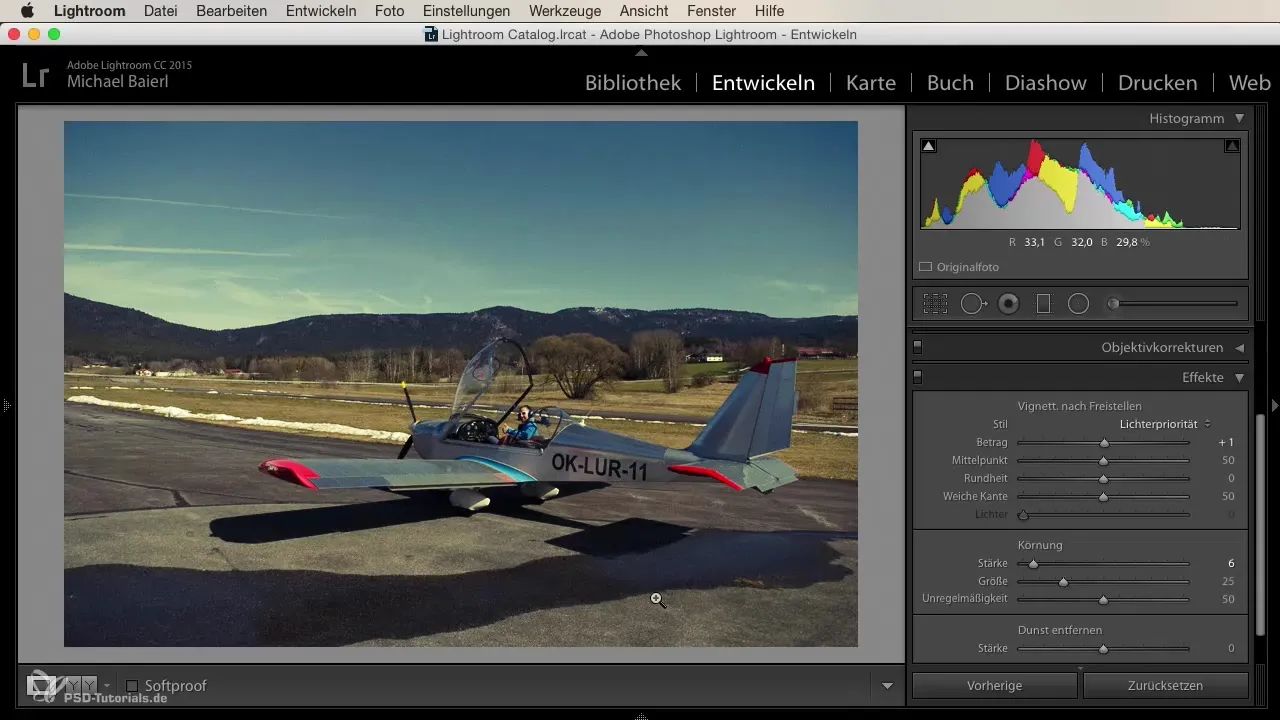1280x720 pixels.
Task: Open the Entwickeln menu in menu bar
Action: point(321,11)
